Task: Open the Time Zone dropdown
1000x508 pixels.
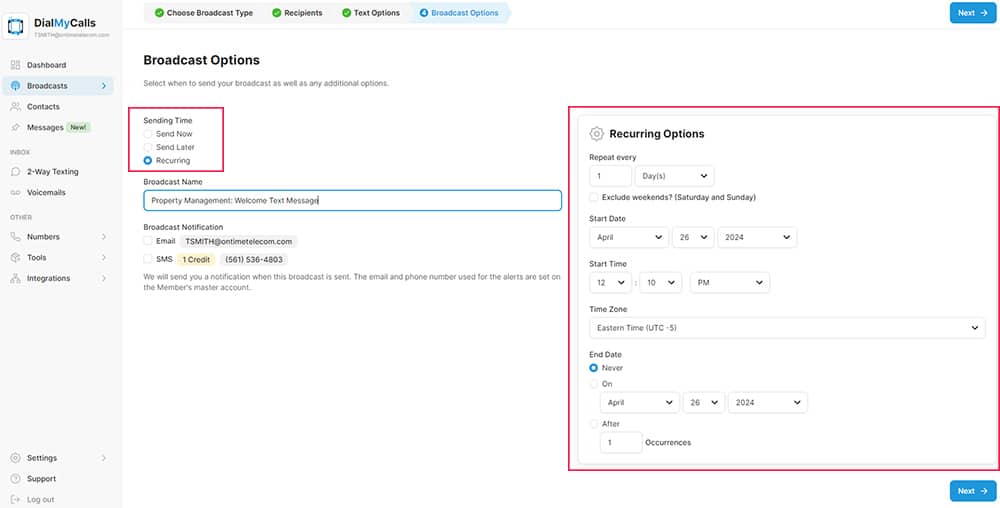Action: coord(787,328)
